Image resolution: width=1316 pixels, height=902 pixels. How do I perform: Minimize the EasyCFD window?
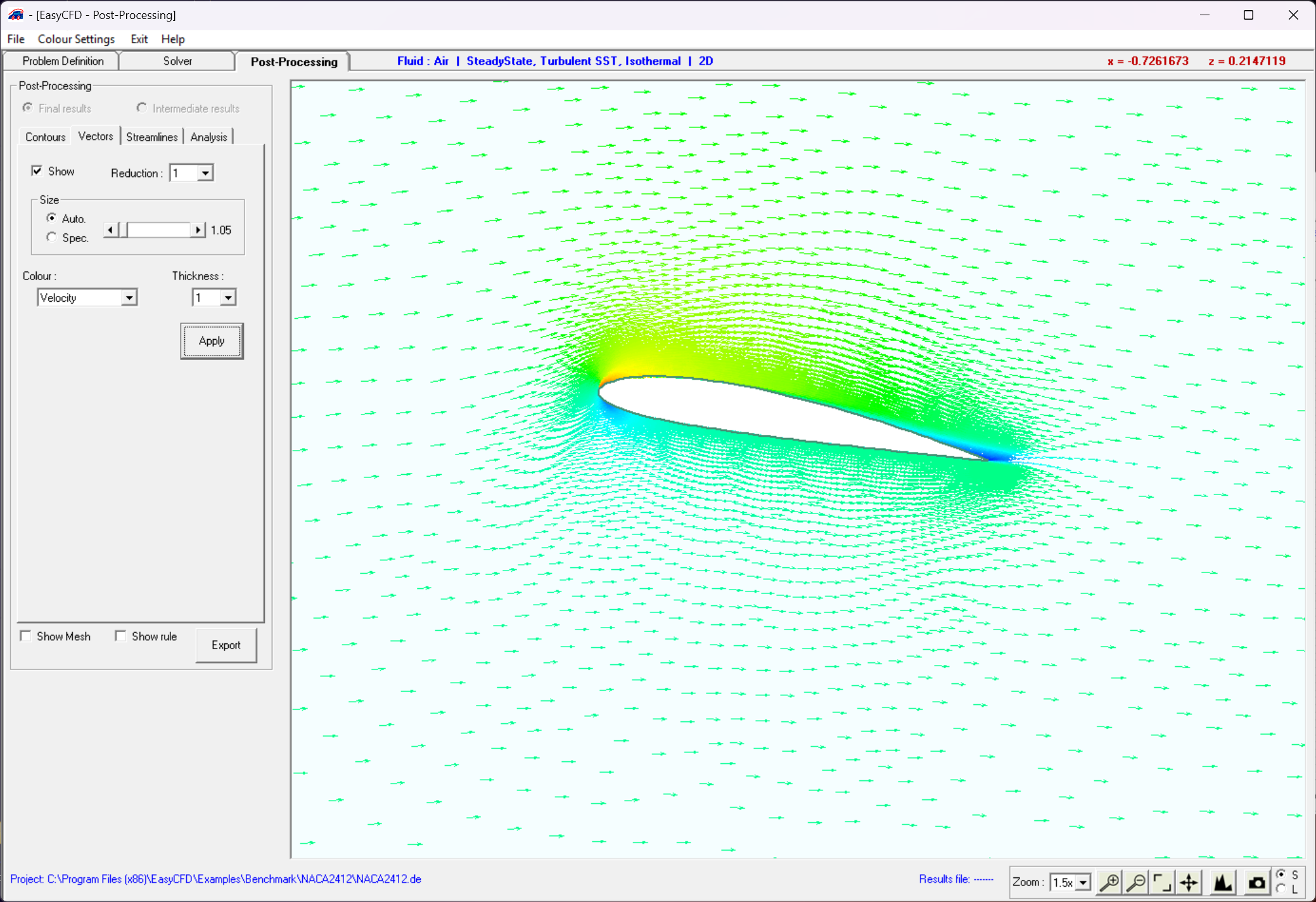click(x=1204, y=15)
